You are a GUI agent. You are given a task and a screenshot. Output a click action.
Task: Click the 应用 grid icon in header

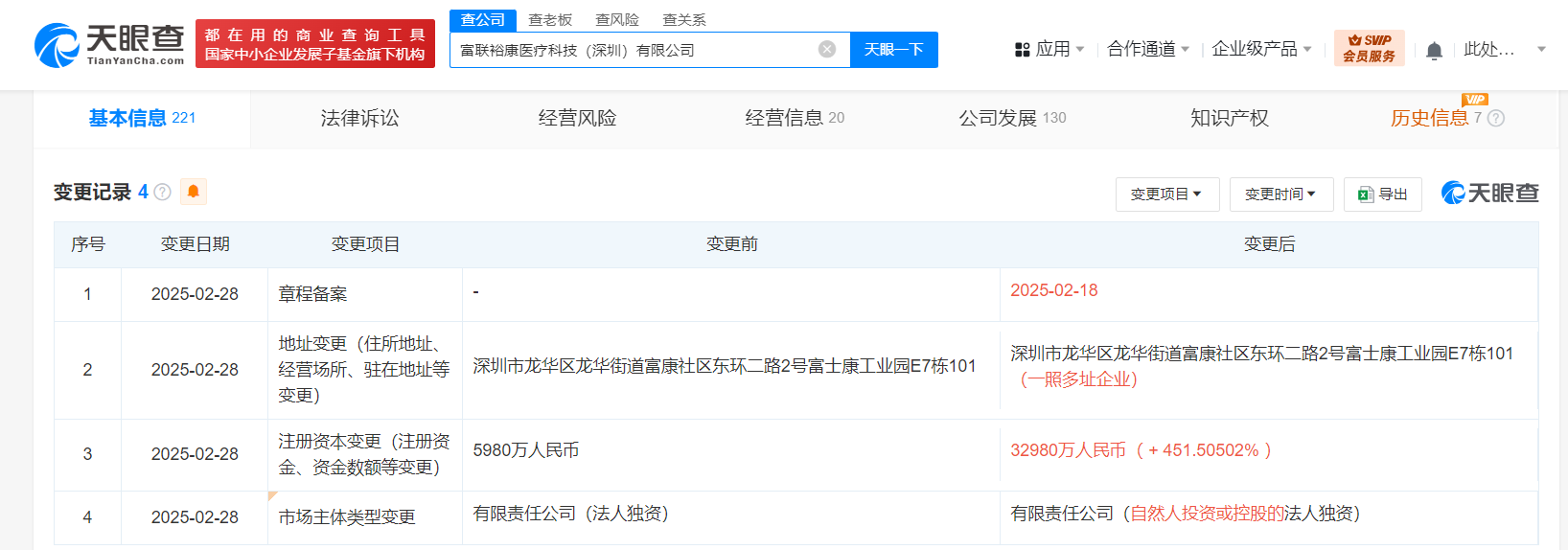point(1023,49)
